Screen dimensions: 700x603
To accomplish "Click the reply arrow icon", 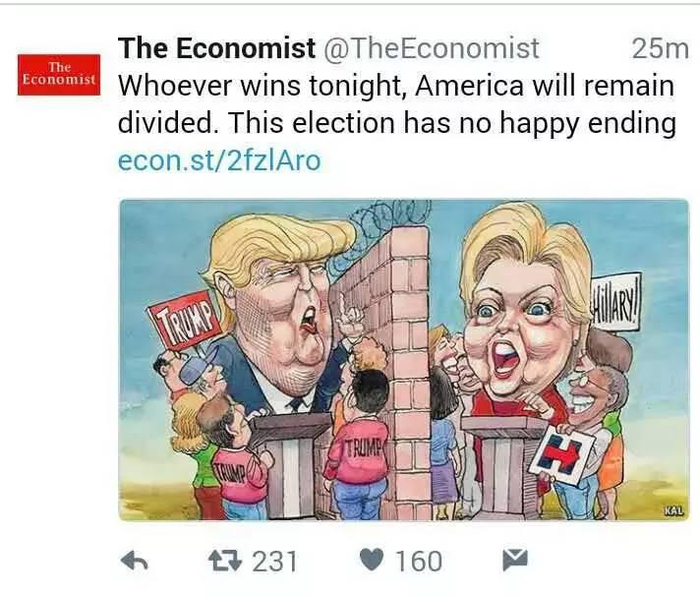I will point(135,561).
